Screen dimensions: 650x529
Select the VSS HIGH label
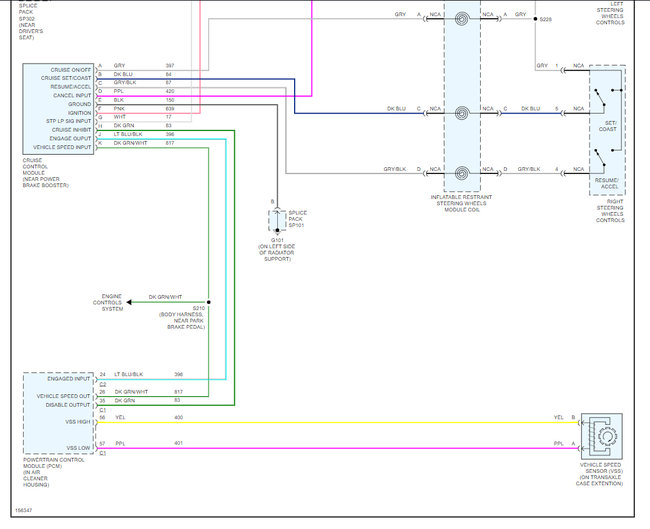coord(78,422)
